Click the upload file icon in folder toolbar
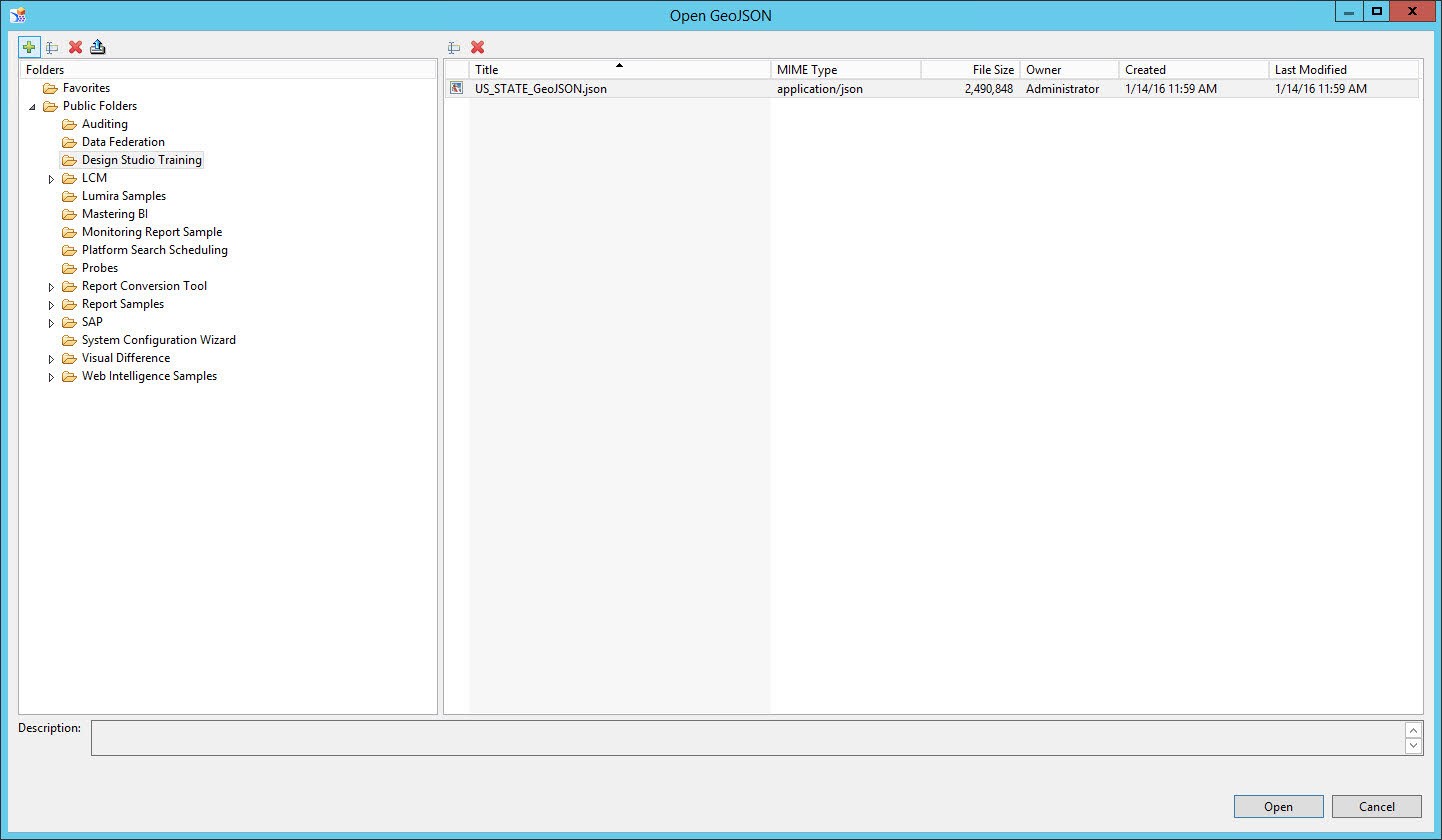1442x840 pixels. coord(97,47)
